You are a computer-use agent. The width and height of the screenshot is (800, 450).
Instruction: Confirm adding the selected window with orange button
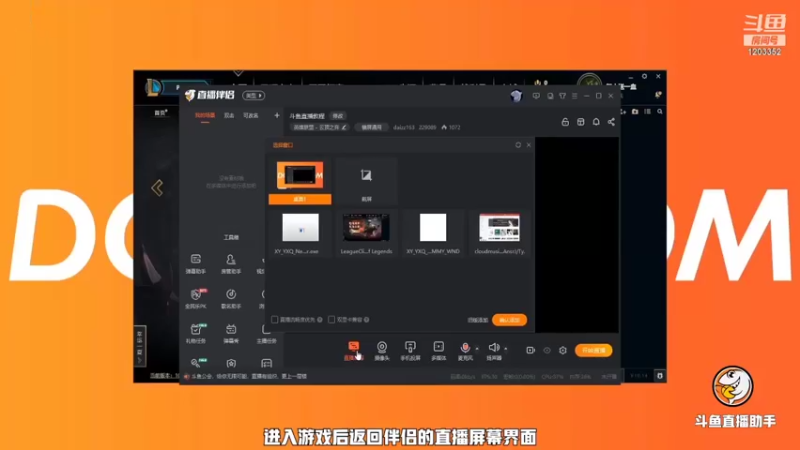509,320
